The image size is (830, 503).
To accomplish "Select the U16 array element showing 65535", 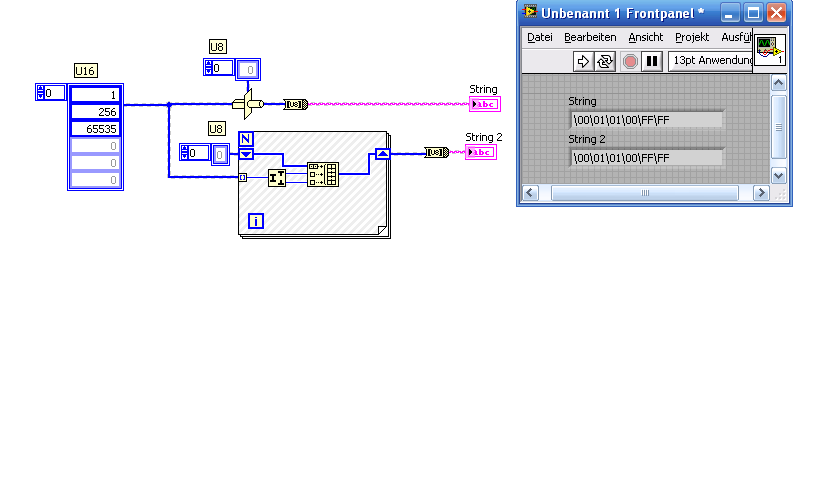I will (x=95, y=129).
